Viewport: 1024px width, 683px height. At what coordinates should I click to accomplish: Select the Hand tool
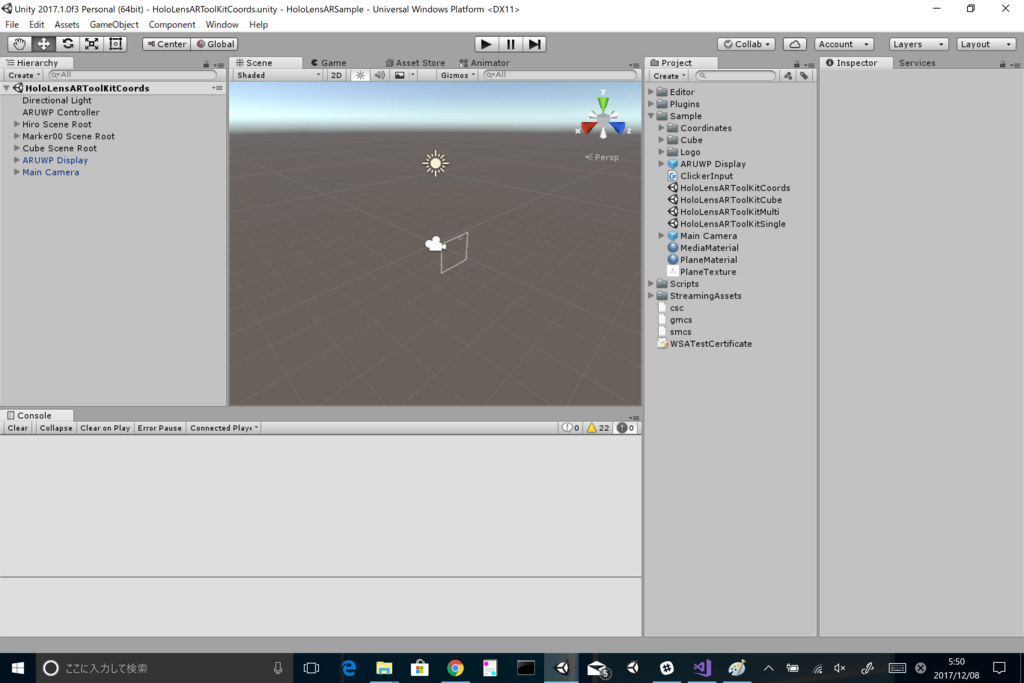[19, 44]
